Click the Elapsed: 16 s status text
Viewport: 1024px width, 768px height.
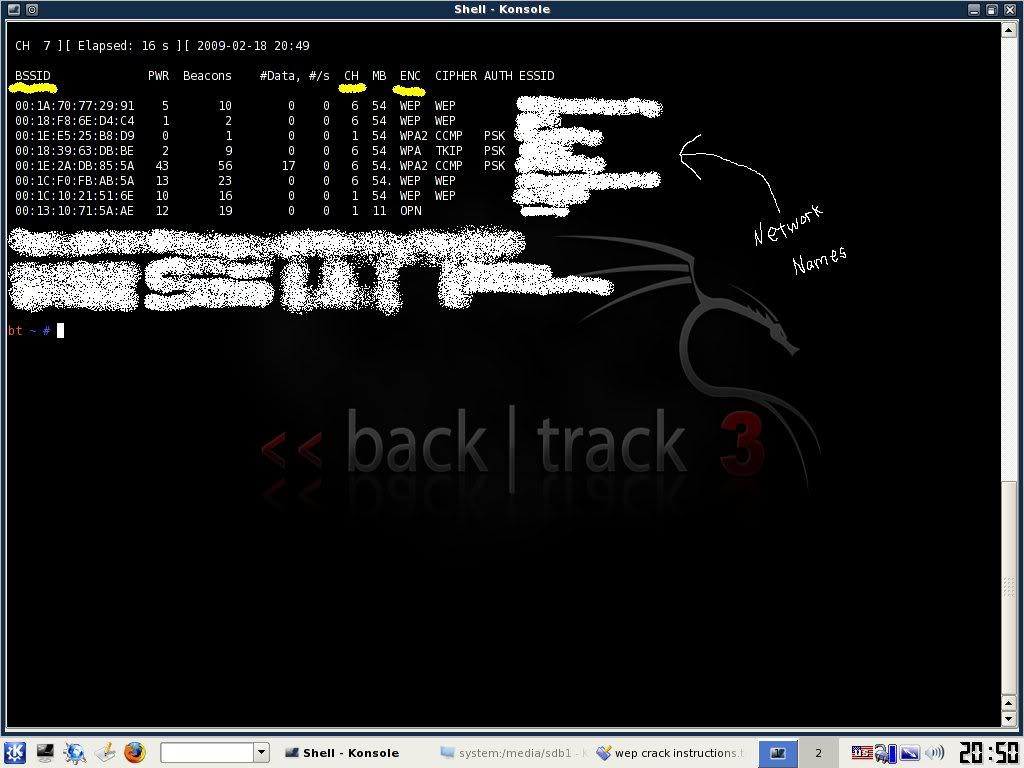point(123,45)
